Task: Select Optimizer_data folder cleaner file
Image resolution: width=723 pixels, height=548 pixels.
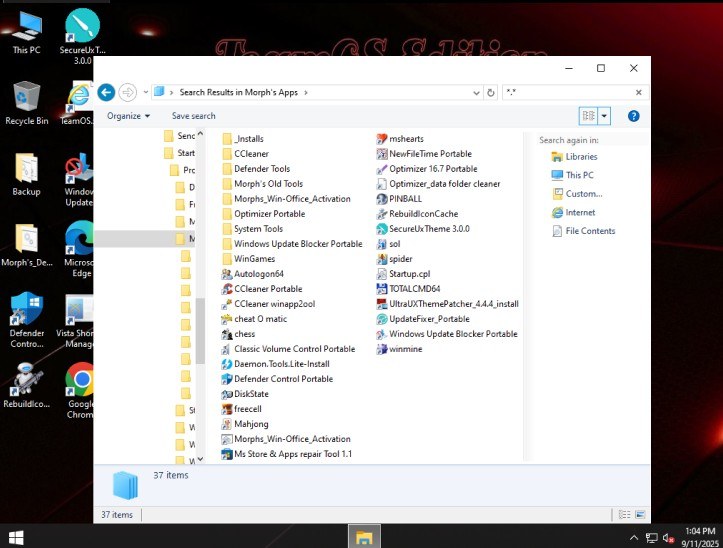Action: 439,184
